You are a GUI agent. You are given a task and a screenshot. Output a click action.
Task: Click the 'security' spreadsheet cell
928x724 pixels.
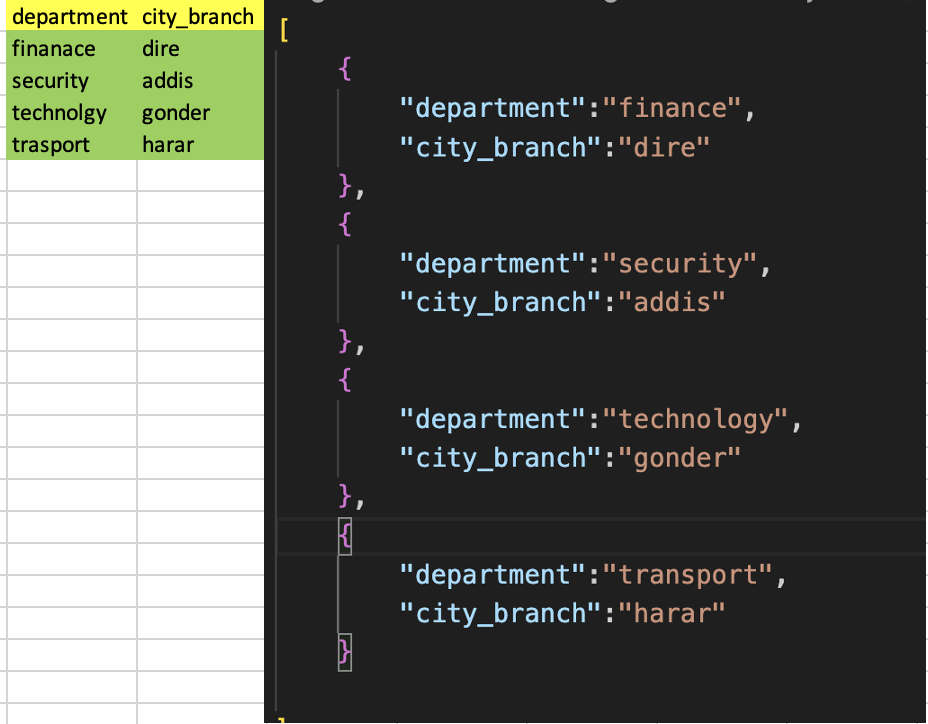pos(71,80)
